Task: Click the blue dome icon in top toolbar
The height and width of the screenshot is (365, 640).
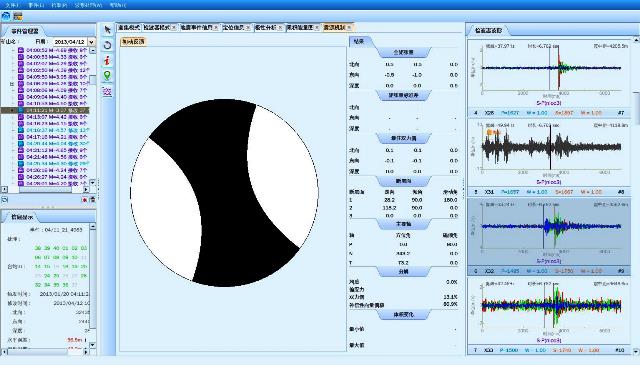Action: tap(6, 16)
